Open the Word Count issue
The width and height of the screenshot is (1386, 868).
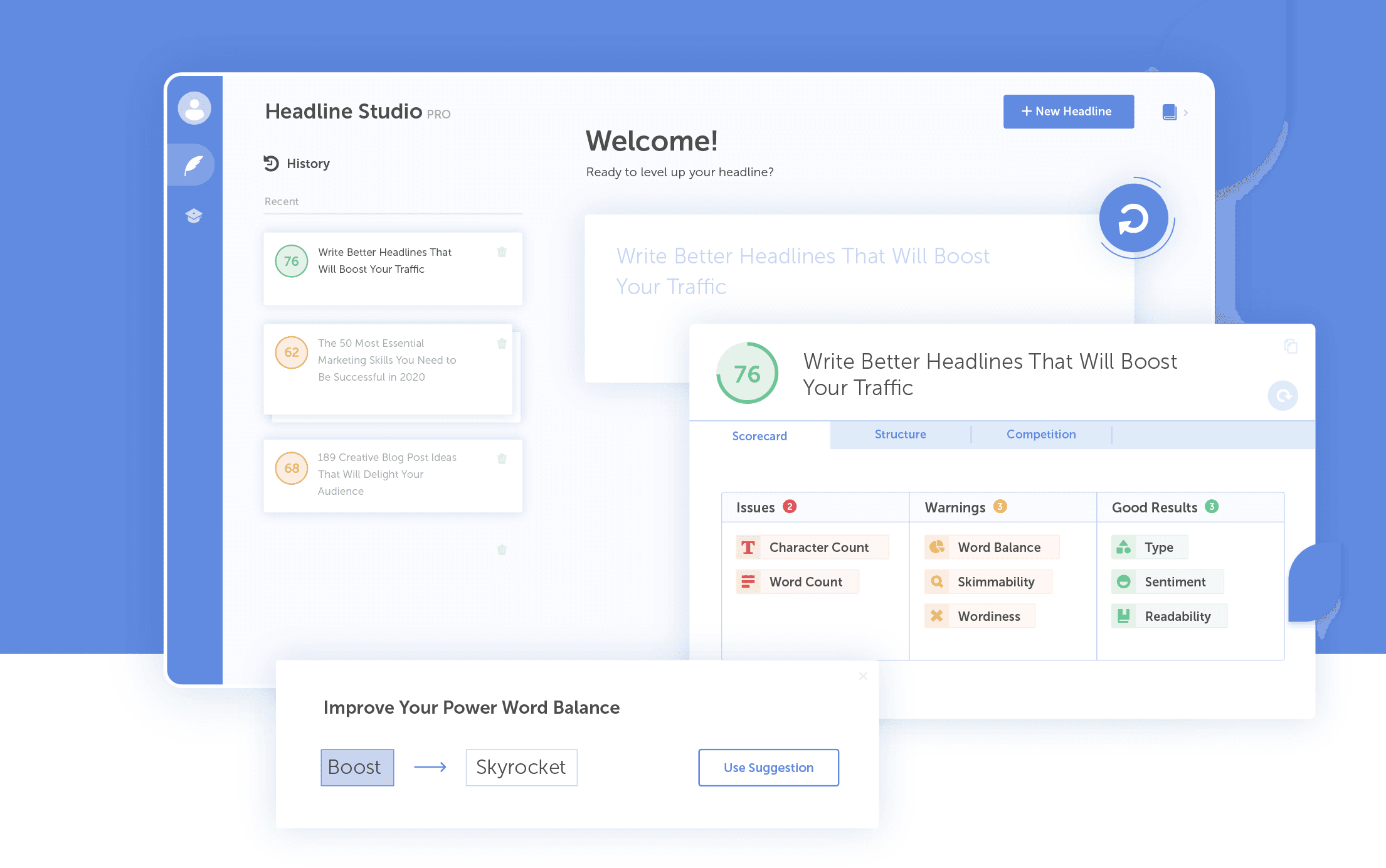[x=797, y=582]
